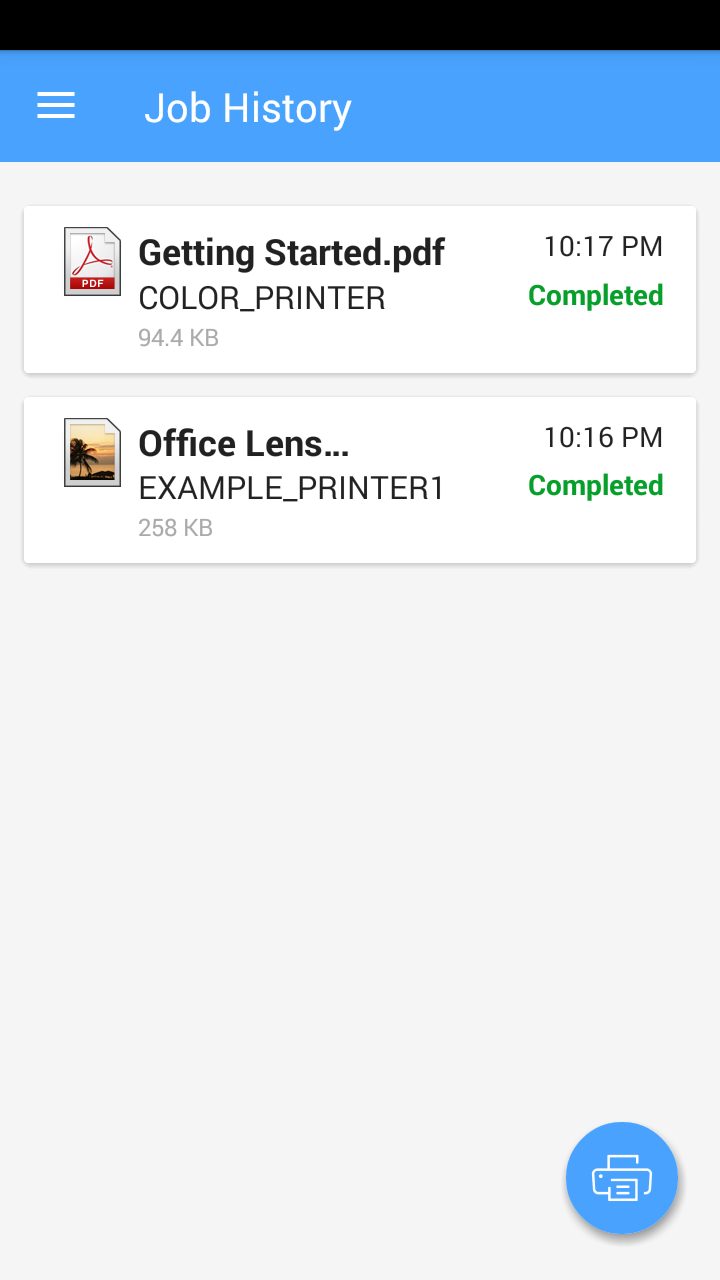The width and height of the screenshot is (720, 1280).
Task: Tap Completed status on Getting Started.pdf
Action: [595, 296]
